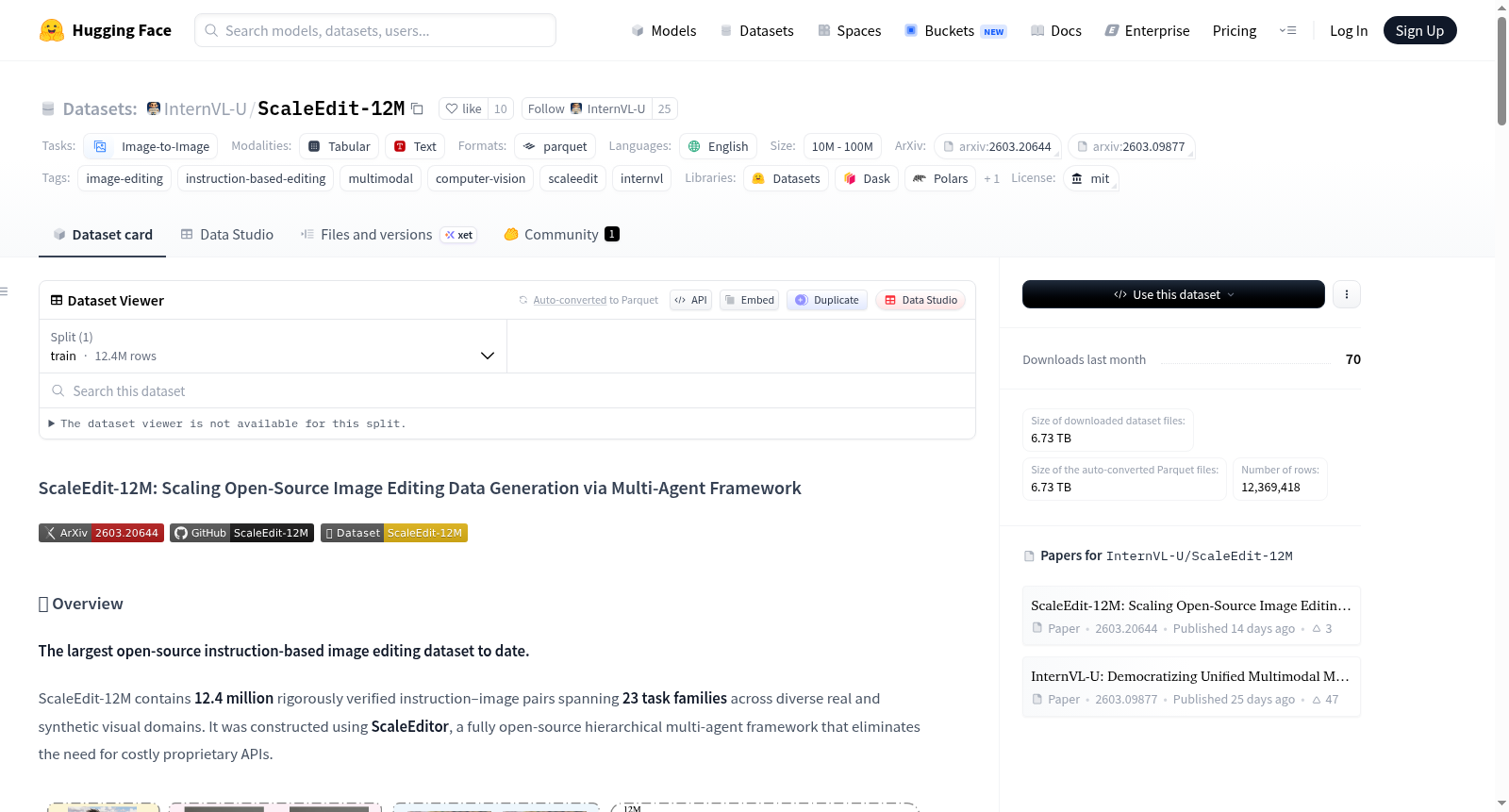Viewport: 1509px width, 812px height.
Task: Copy dataset name with the copy icon
Action: click(417, 109)
